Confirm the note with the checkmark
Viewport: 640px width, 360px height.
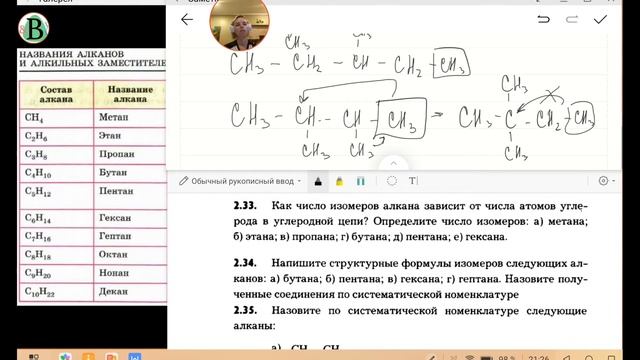tap(600, 19)
